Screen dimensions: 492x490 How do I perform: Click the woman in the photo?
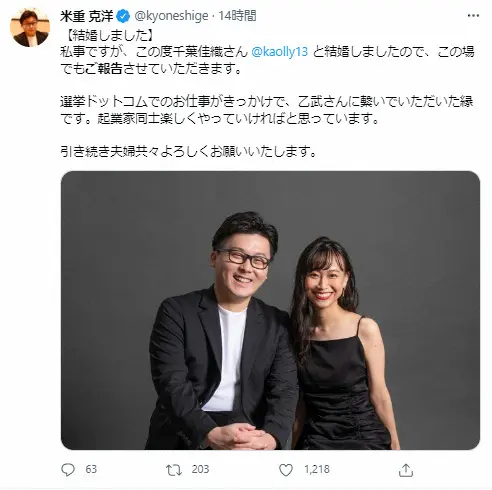coord(343,343)
